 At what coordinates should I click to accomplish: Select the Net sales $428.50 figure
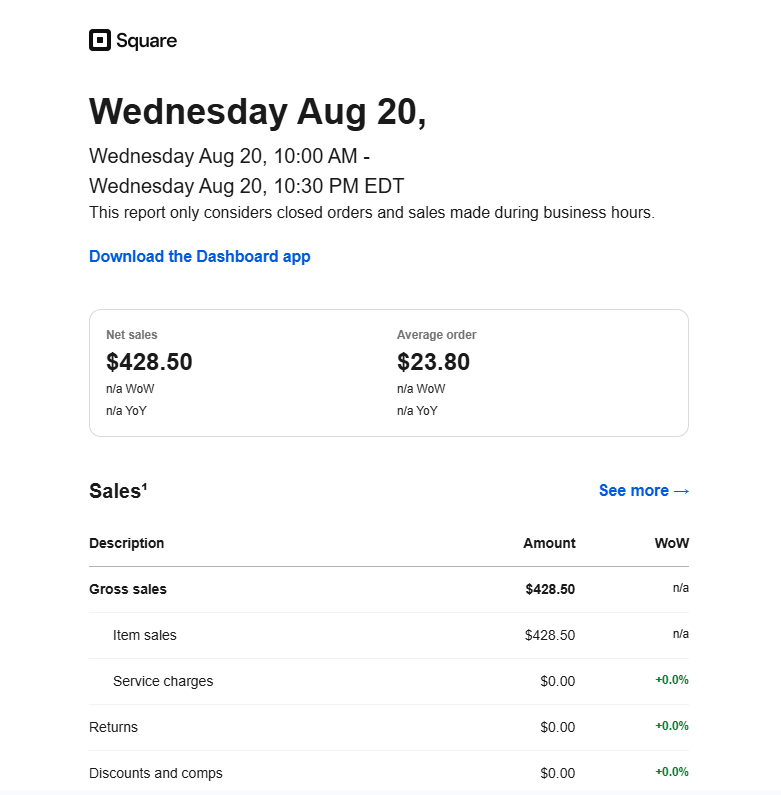(x=149, y=362)
